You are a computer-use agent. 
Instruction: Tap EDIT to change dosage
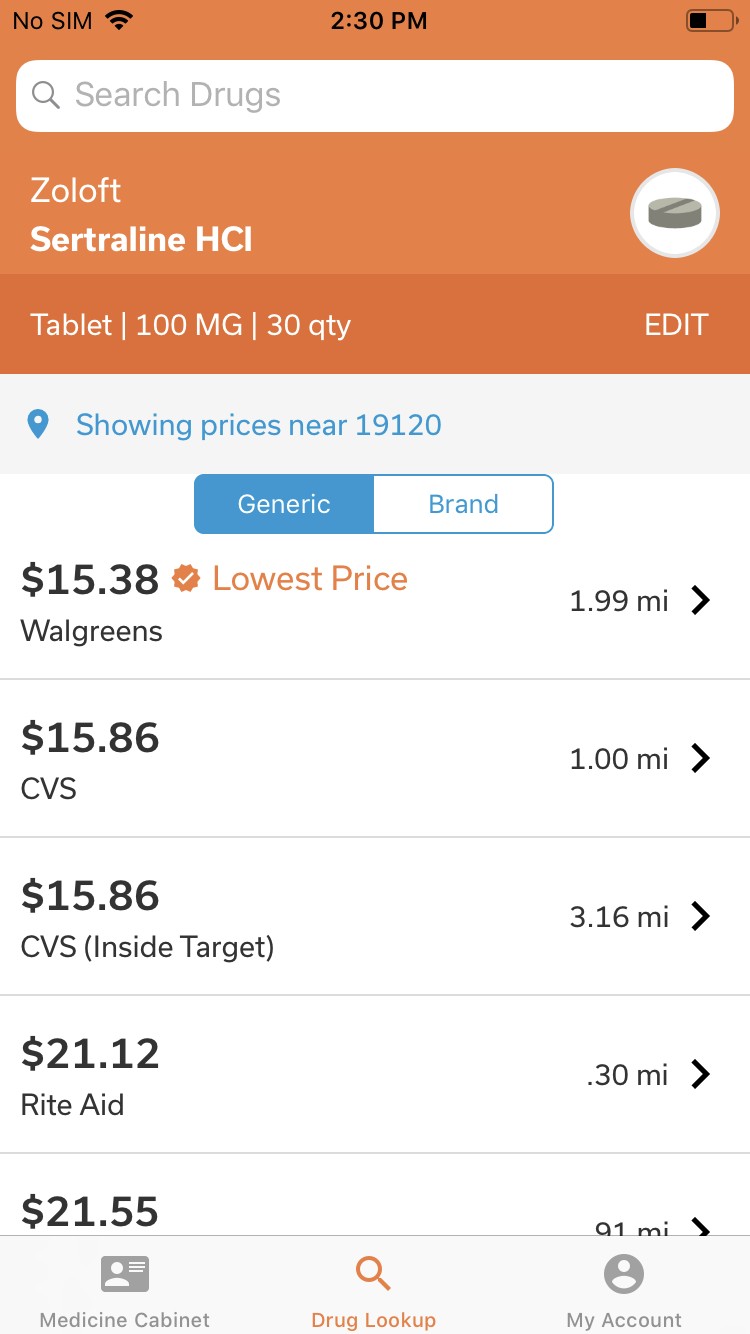(676, 325)
